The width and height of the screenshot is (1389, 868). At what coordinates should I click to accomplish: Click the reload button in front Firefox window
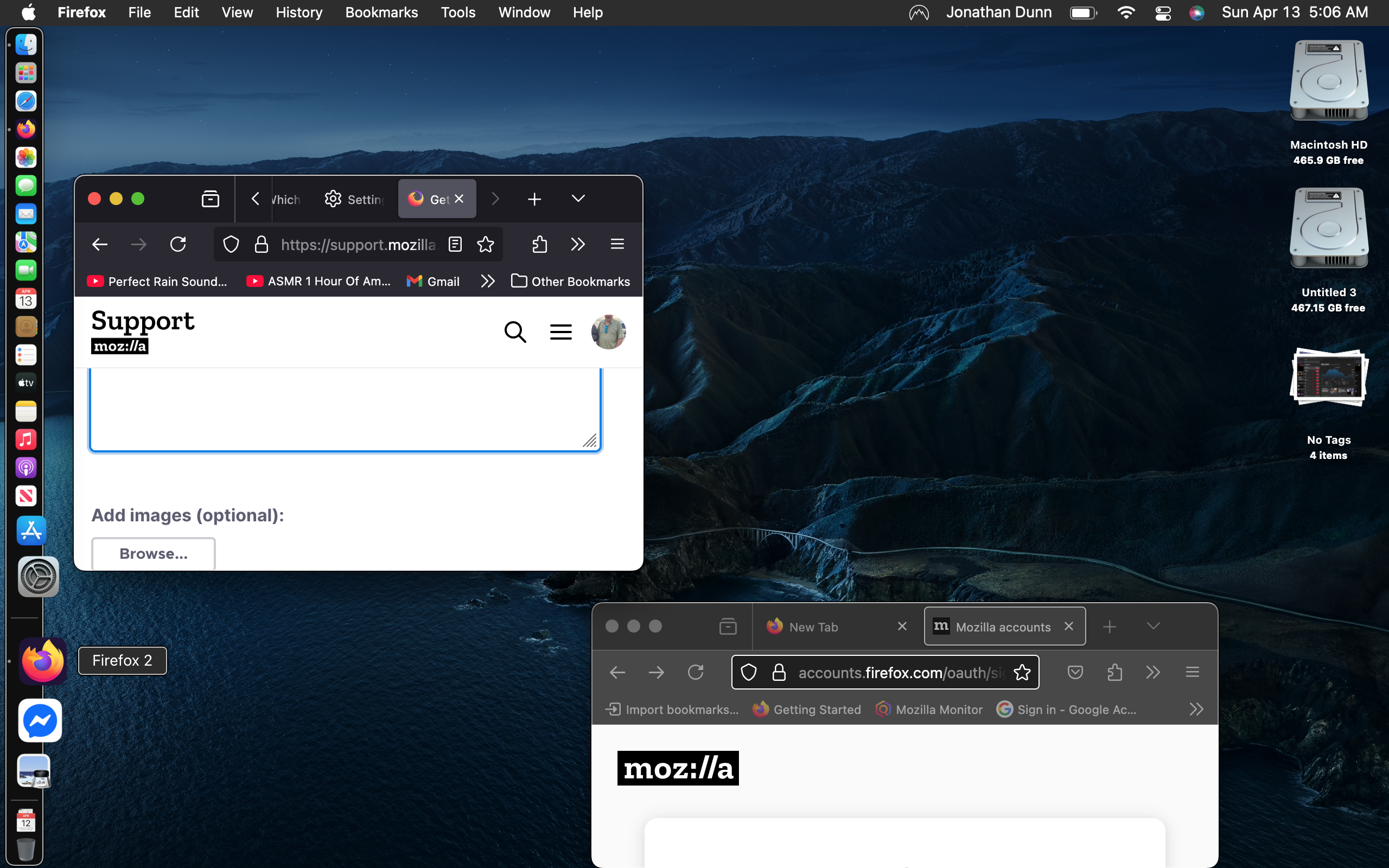178,245
